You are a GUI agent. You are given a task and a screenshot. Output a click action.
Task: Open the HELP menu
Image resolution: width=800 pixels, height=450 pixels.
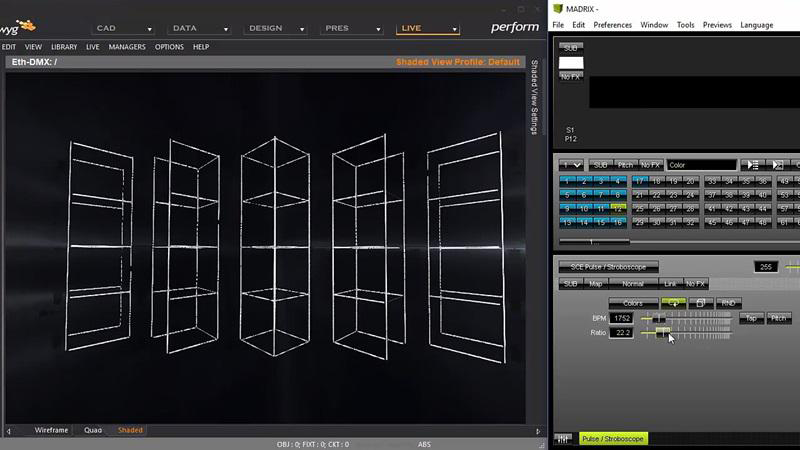pyautogui.click(x=201, y=47)
